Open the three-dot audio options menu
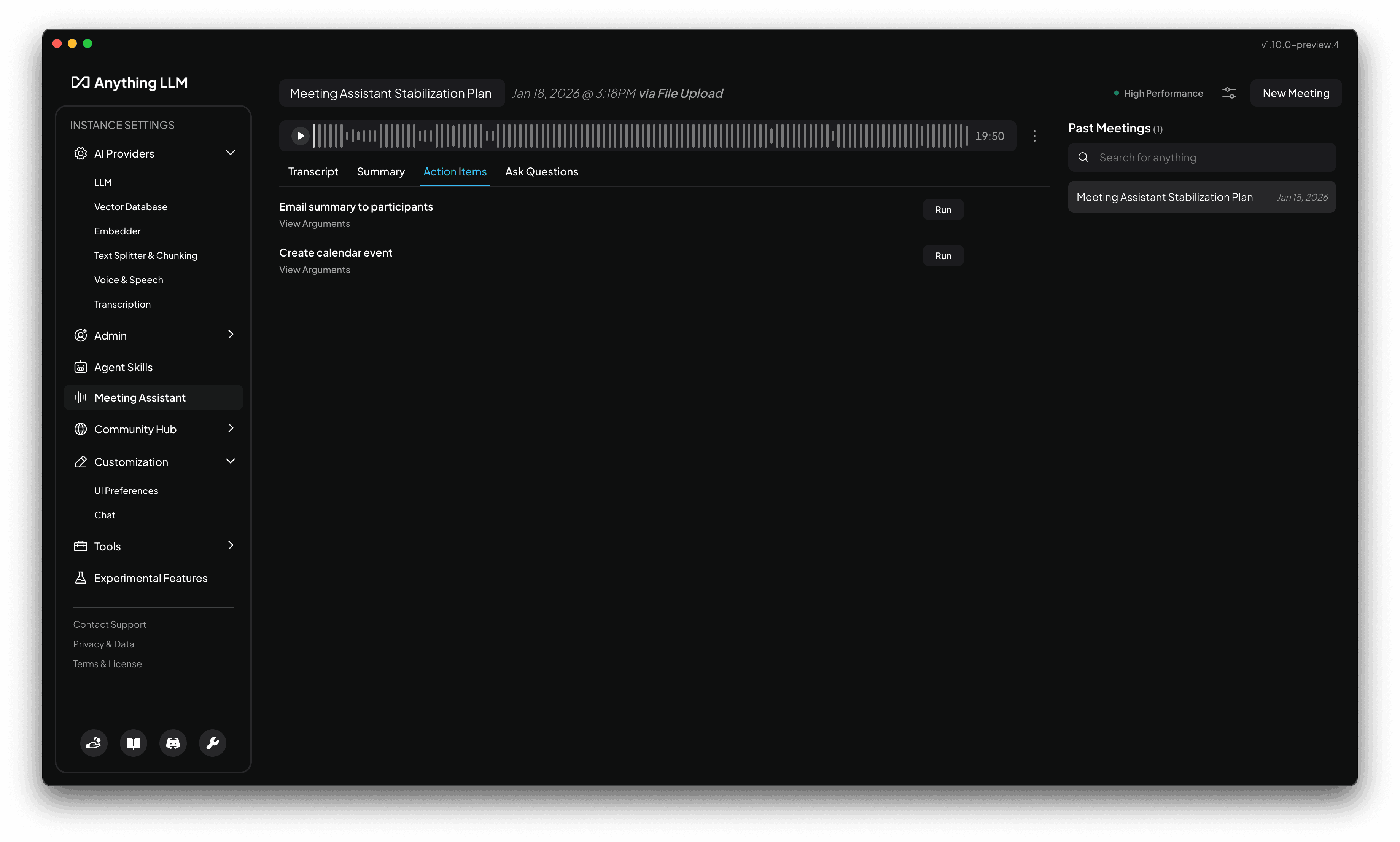 coord(1034,136)
